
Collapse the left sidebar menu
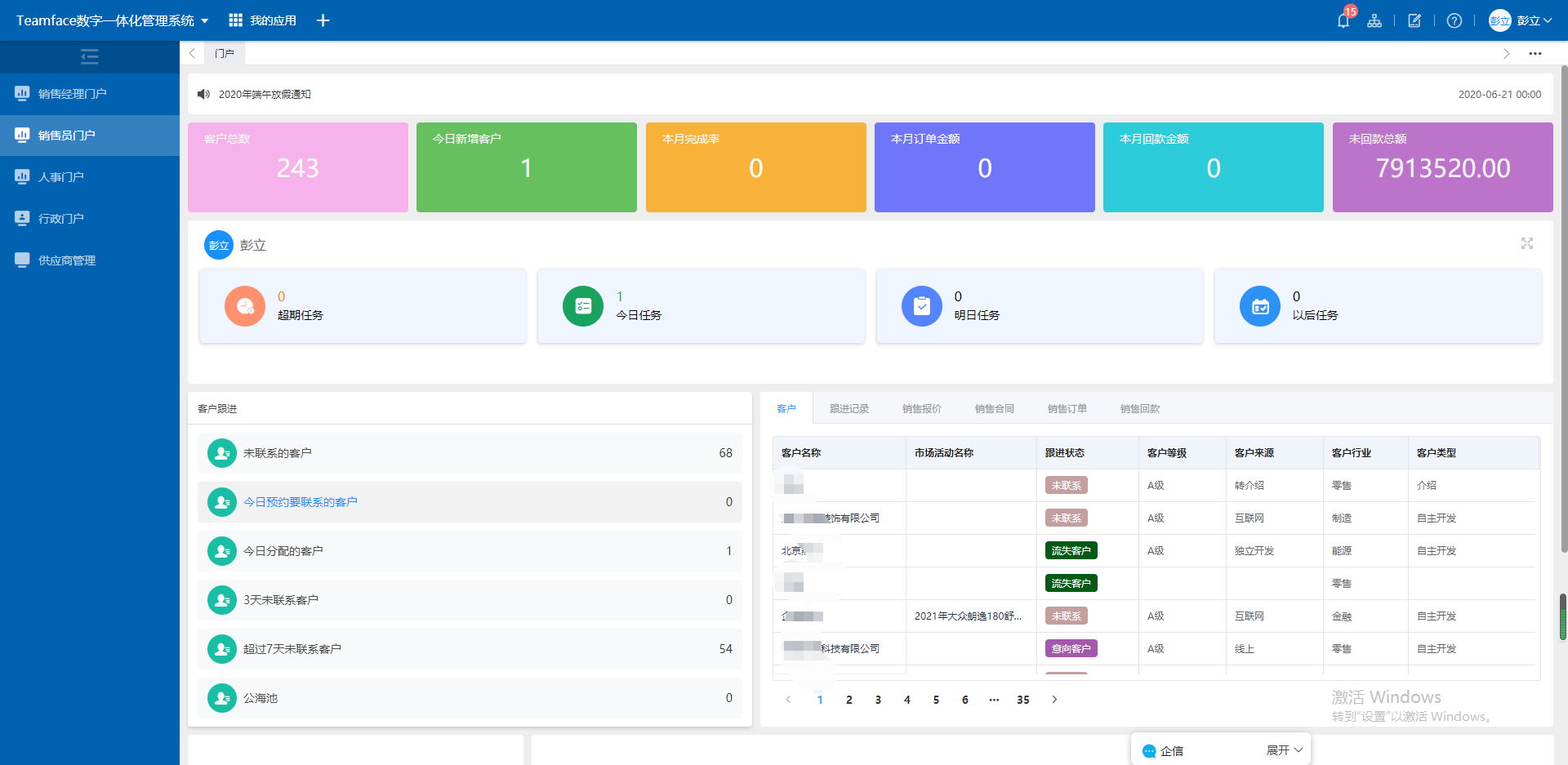pos(90,56)
